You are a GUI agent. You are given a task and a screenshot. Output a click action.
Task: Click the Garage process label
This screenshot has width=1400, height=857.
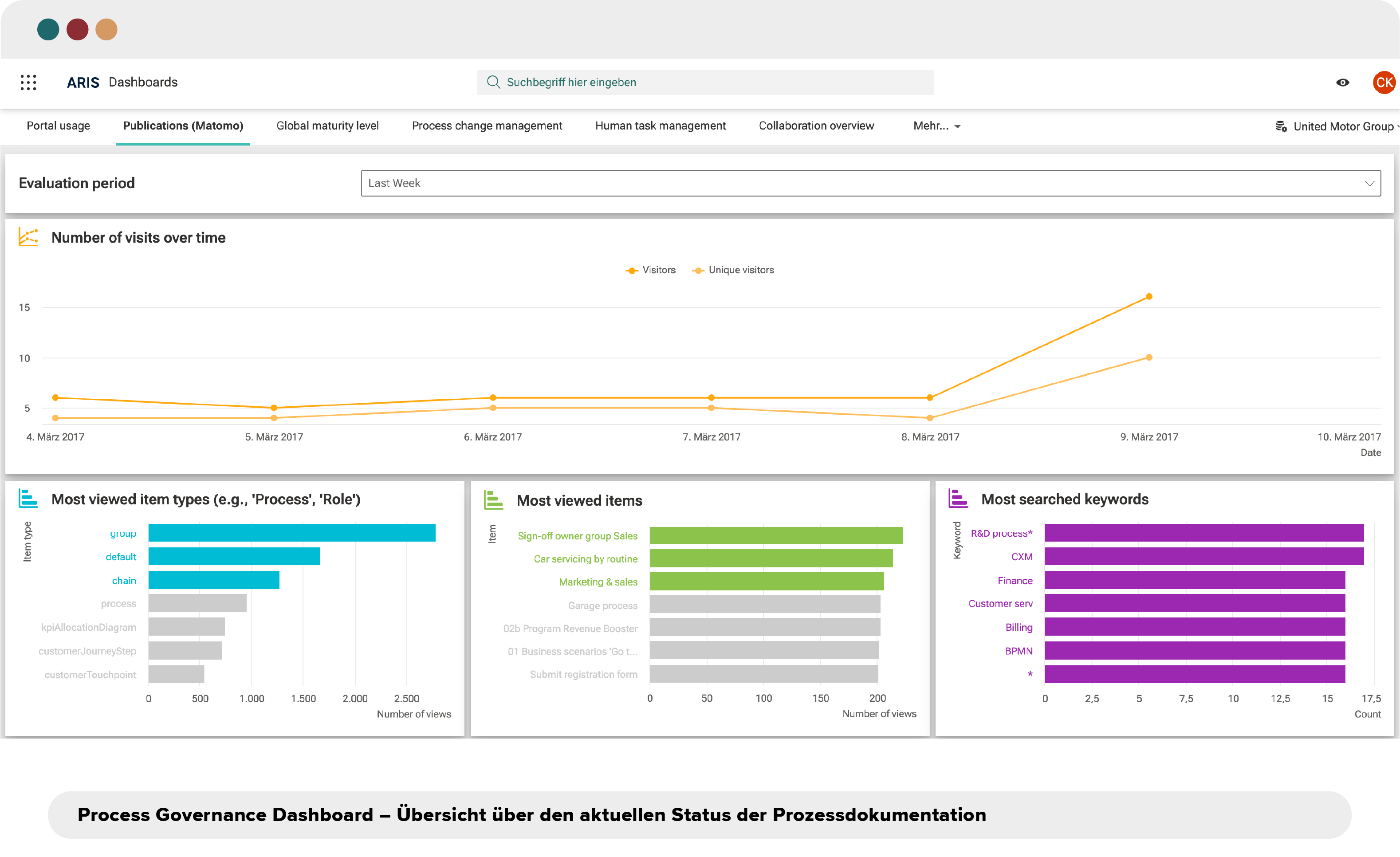(603, 605)
